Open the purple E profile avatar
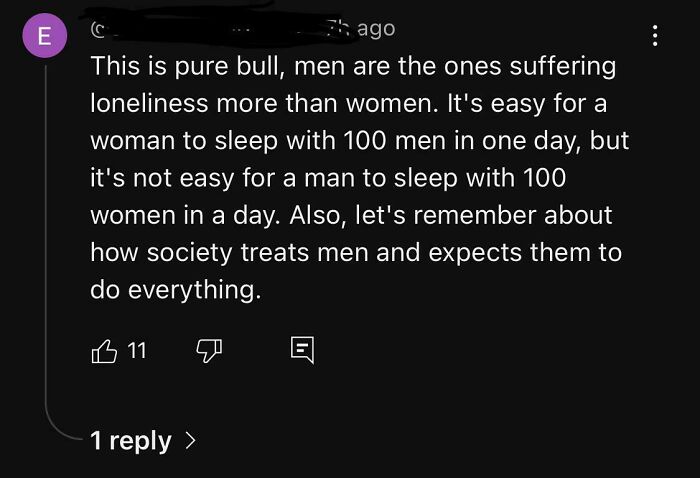This screenshot has height=478, width=700. click(41, 36)
